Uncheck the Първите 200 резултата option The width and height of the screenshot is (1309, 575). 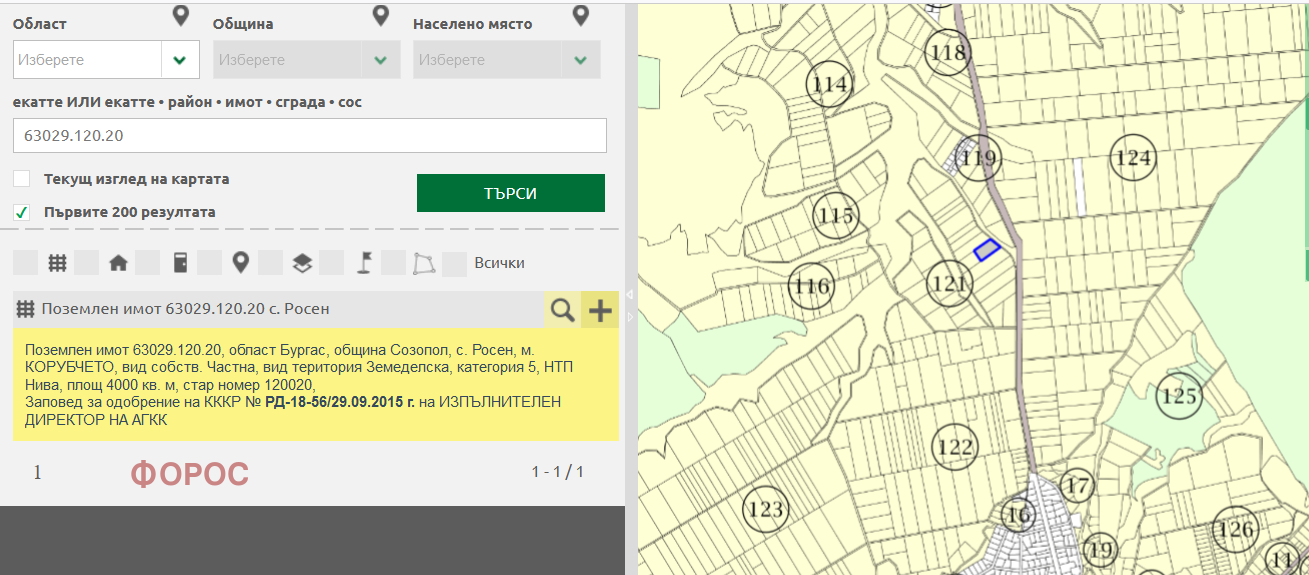21,212
